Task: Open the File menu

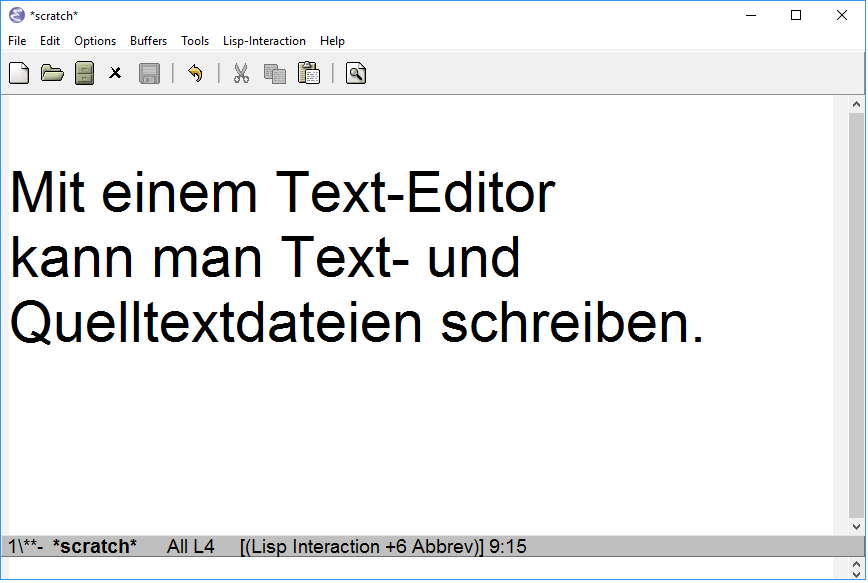Action: point(17,41)
